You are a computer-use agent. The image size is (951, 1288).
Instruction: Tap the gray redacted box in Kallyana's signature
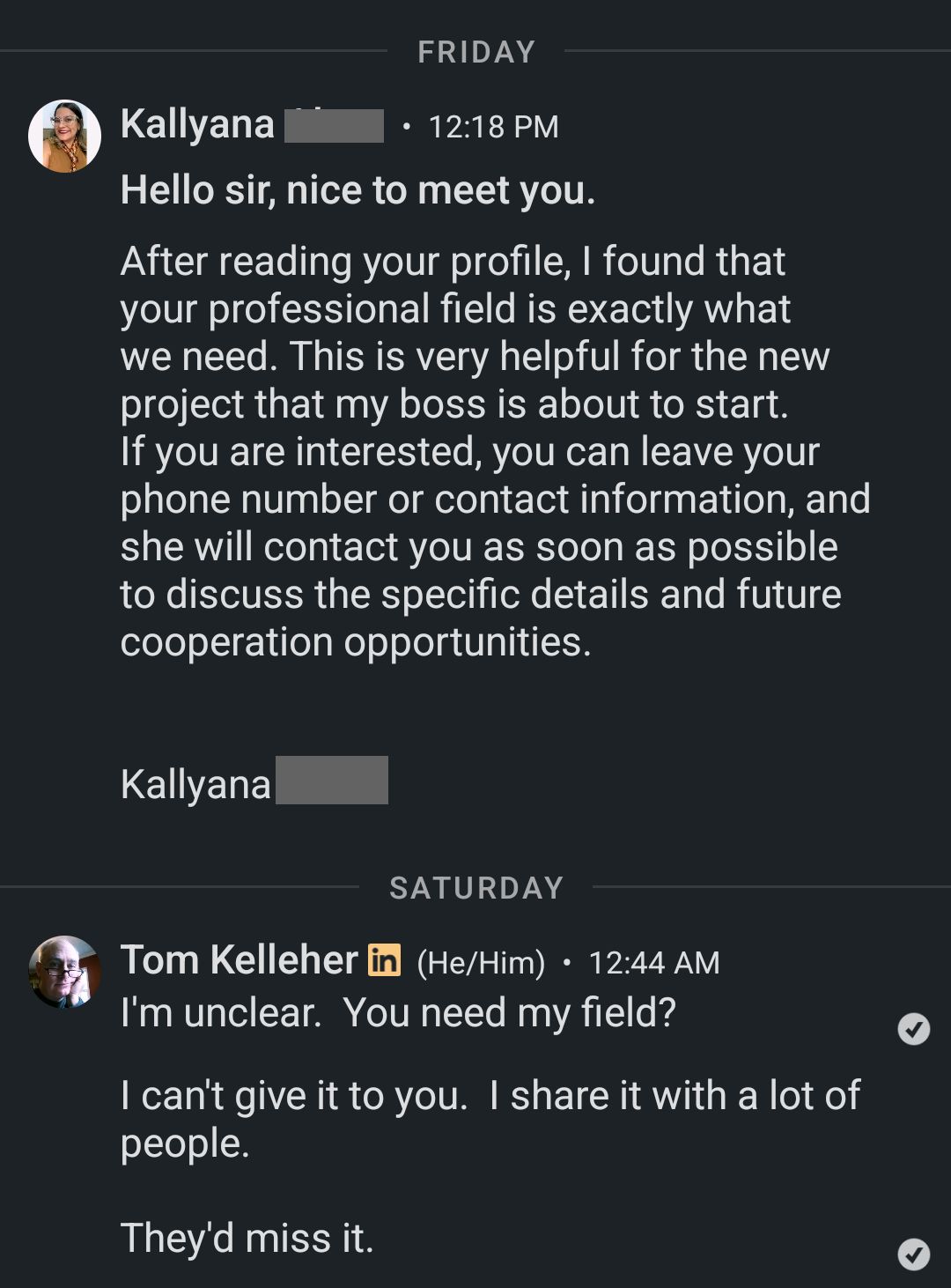(x=332, y=781)
